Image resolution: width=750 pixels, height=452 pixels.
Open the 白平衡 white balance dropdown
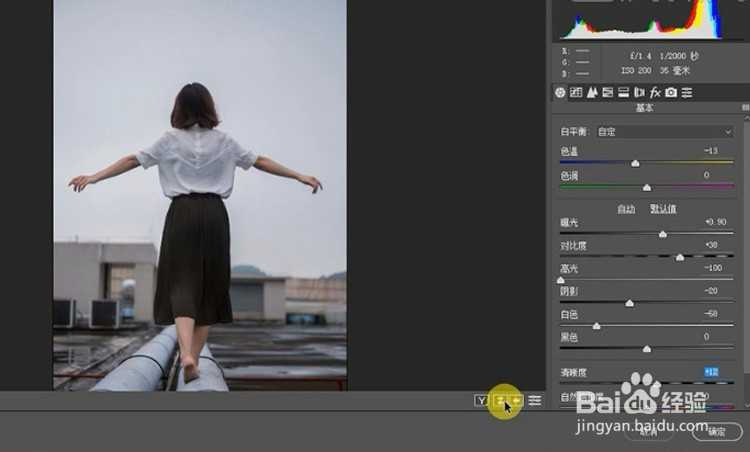coord(664,131)
